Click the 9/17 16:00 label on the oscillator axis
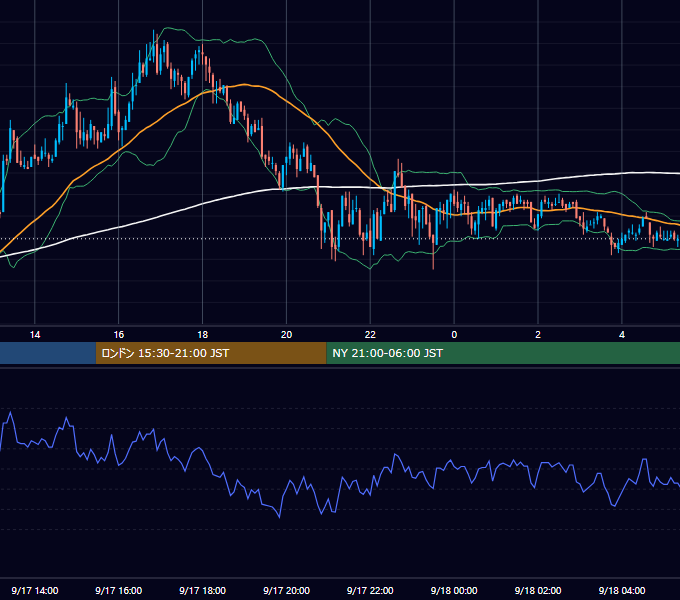Screen dimensions: 680x600 pos(118,590)
